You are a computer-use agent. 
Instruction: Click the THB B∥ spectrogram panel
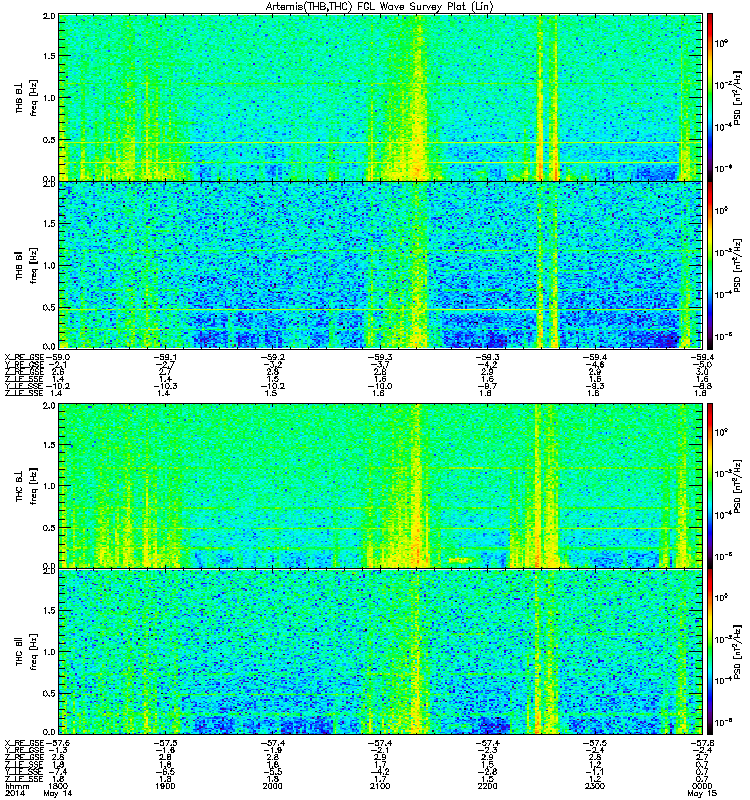380,265
